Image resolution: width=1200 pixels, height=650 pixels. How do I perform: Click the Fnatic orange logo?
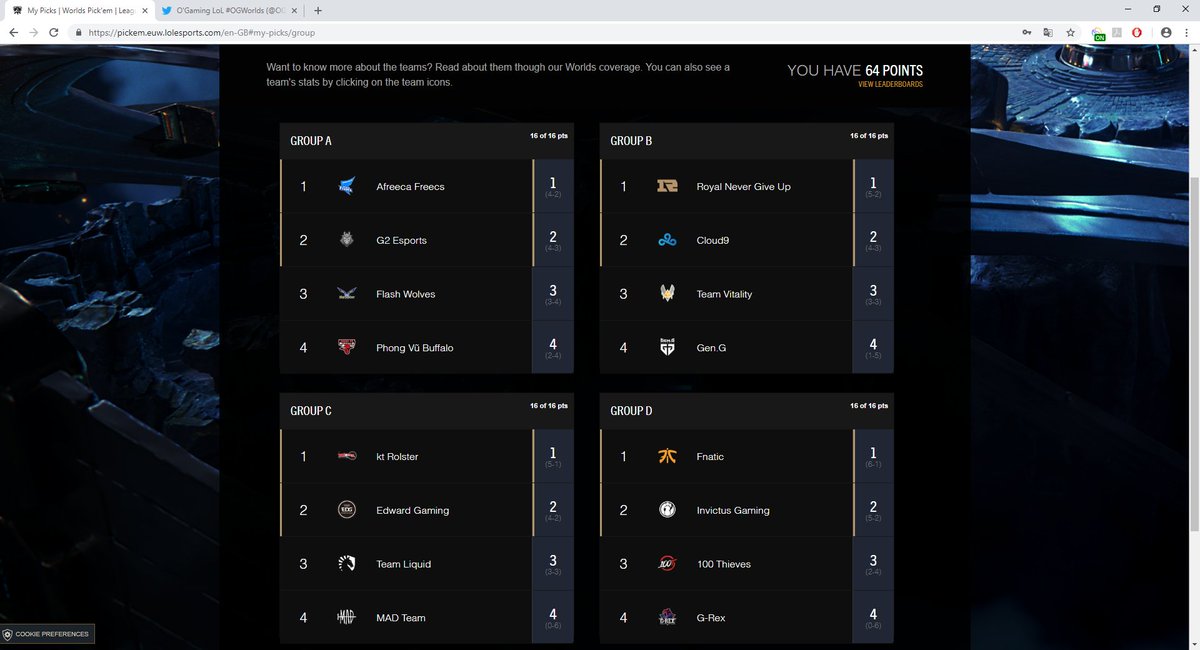[667, 456]
